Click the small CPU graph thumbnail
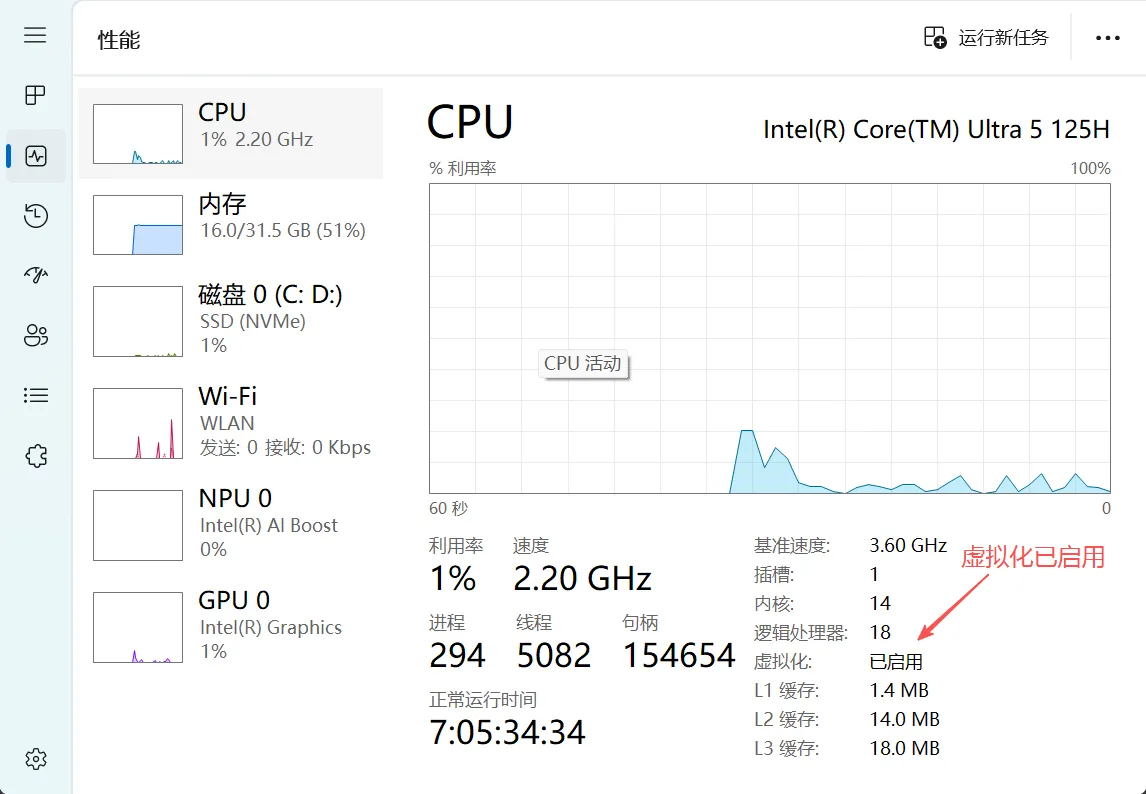This screenshot has height=794, width=1146. click(x=136, y=133)
